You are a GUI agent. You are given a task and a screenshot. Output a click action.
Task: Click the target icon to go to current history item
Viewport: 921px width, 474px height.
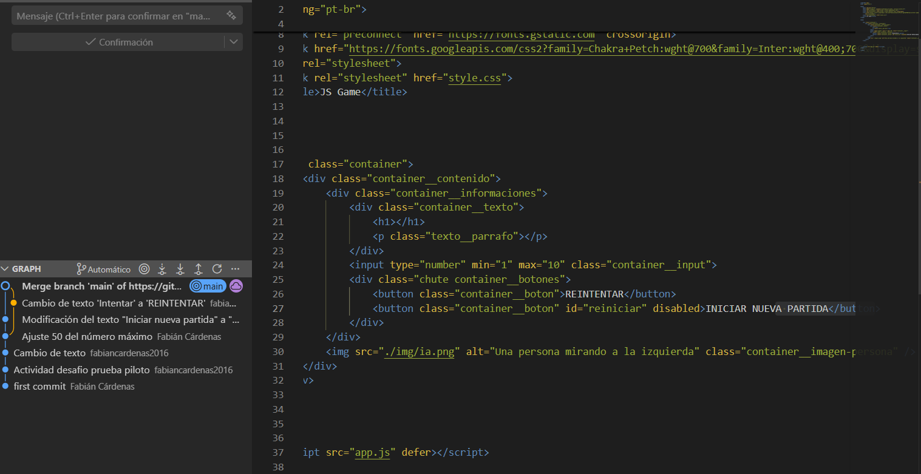coord(144,269)
